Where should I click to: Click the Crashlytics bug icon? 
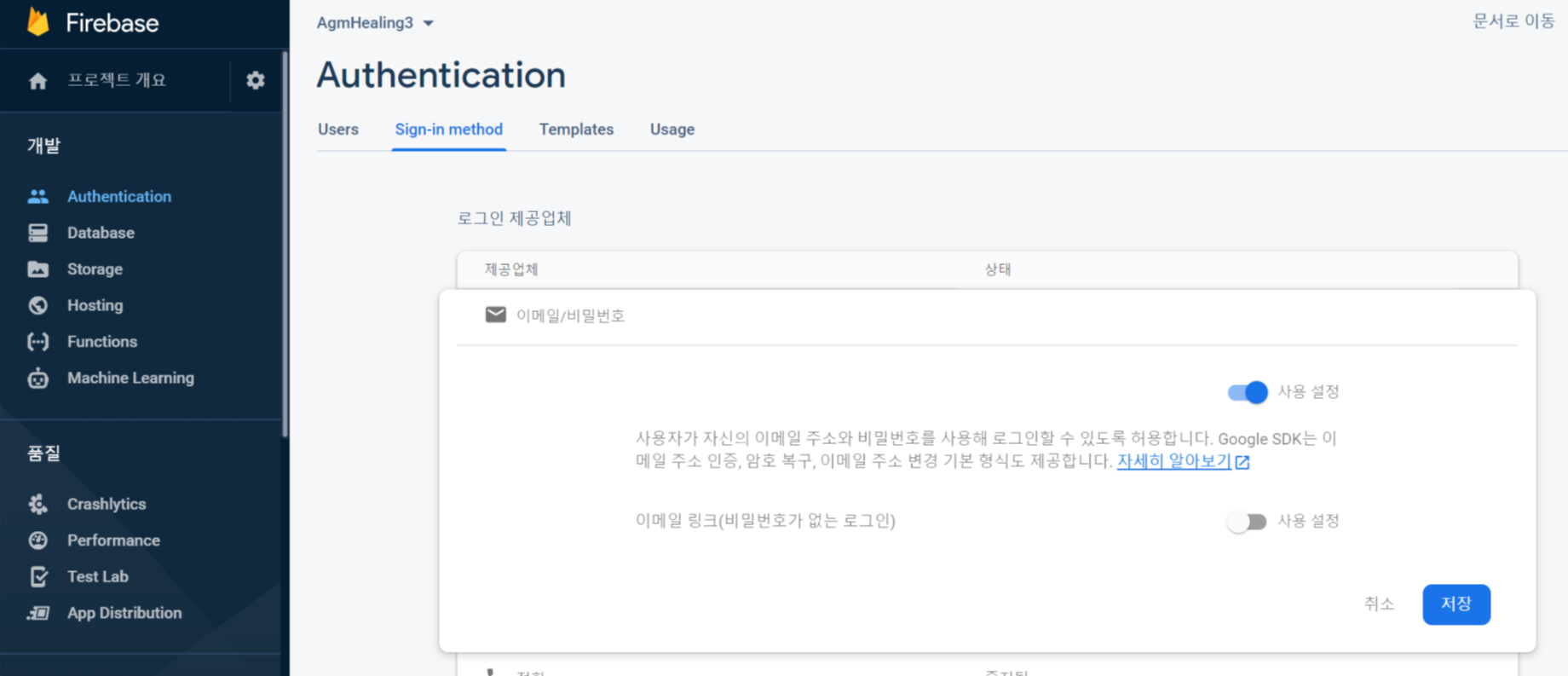point(38,504)
